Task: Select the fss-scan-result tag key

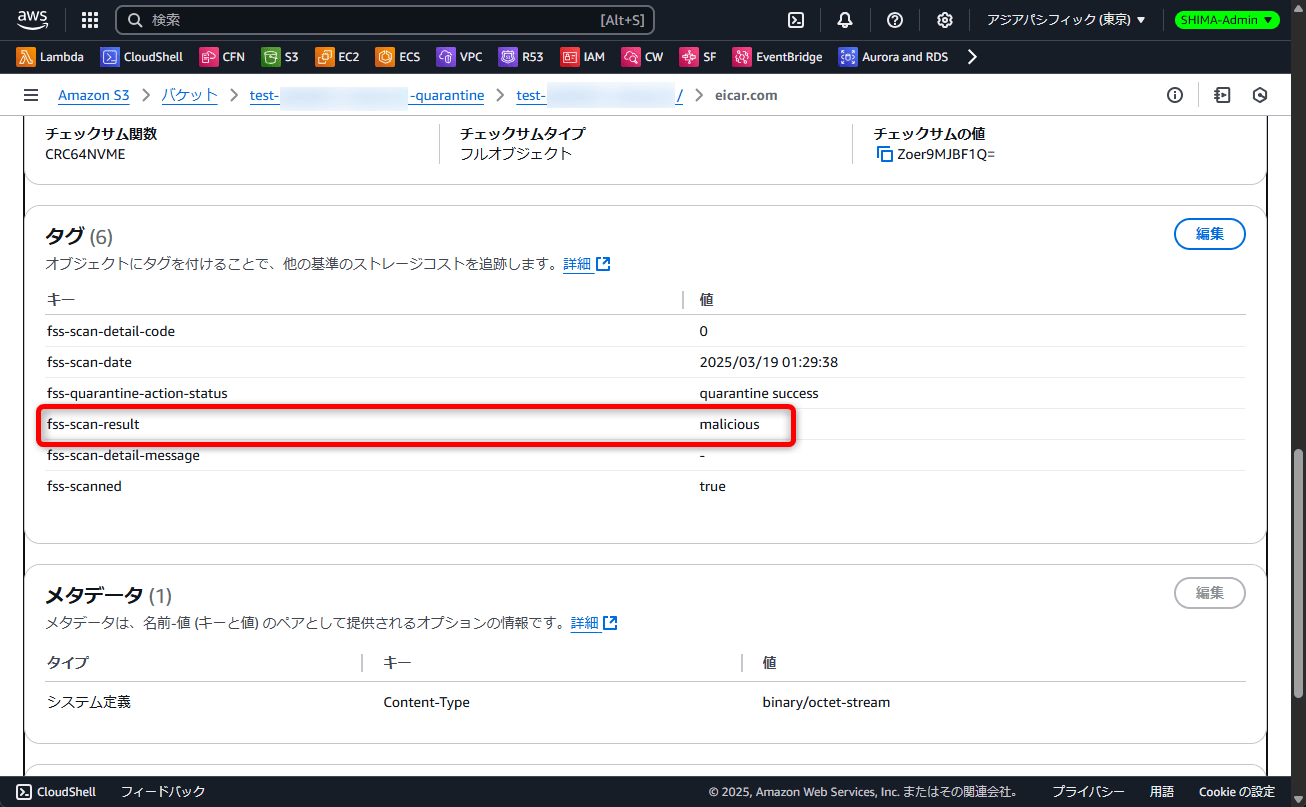Action: (93, 424)
